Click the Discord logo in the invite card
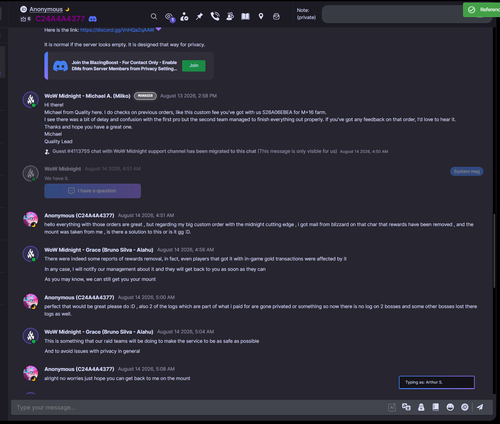The image size is (500, 424). tap(60, 66)
